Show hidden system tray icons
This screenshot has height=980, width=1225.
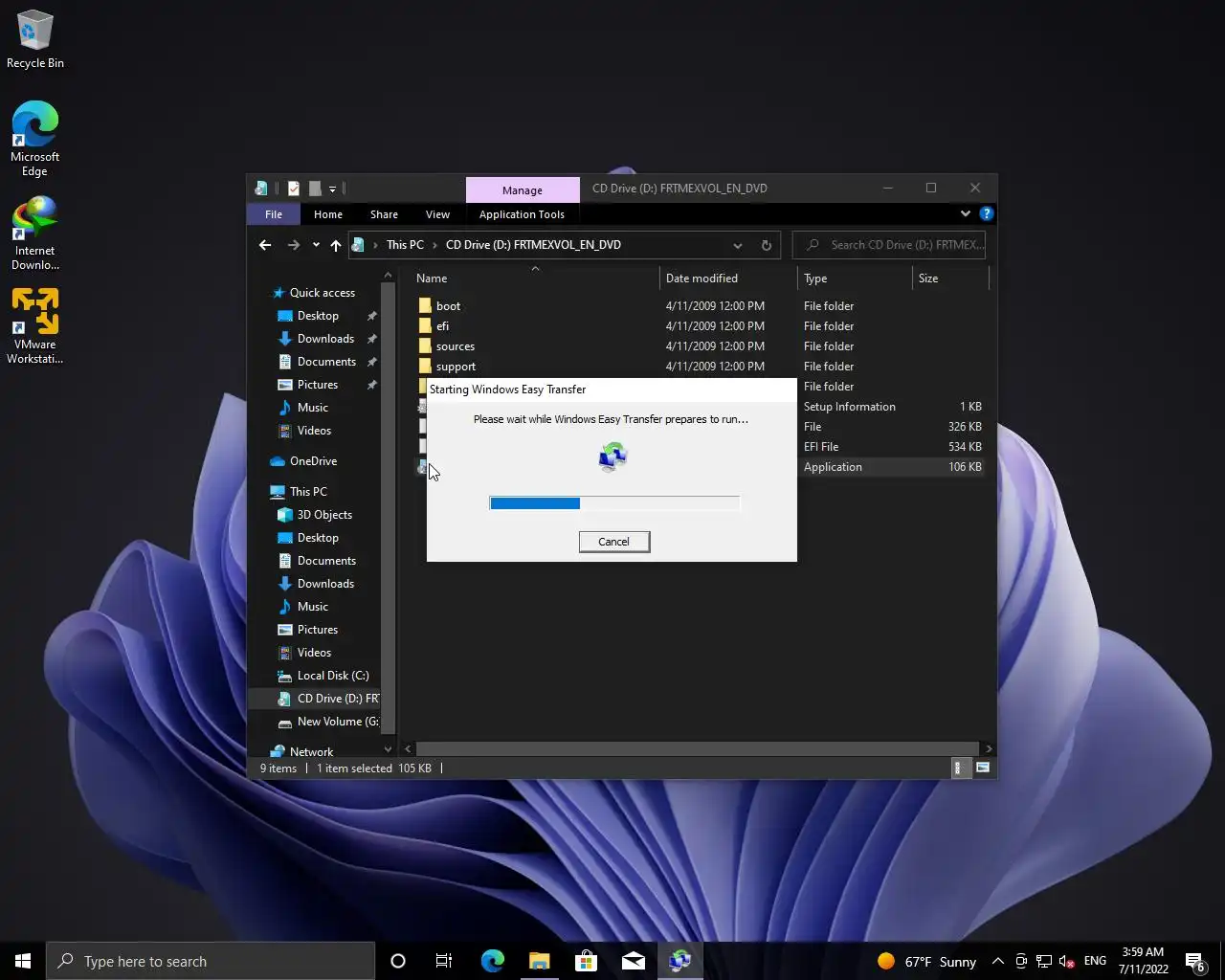click(x=998, y=961)
